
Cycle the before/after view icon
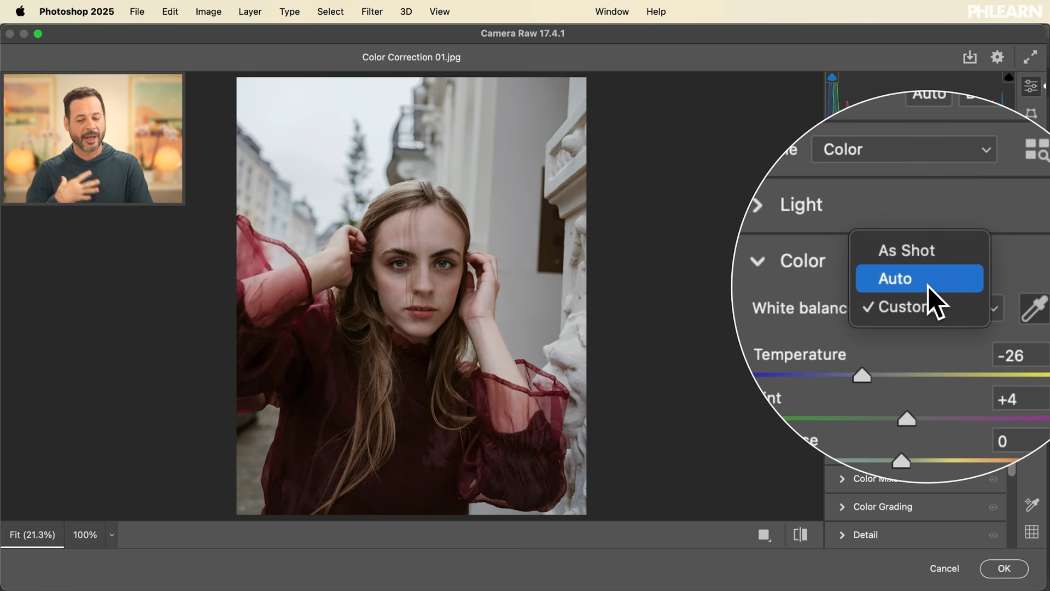(800, 535)
